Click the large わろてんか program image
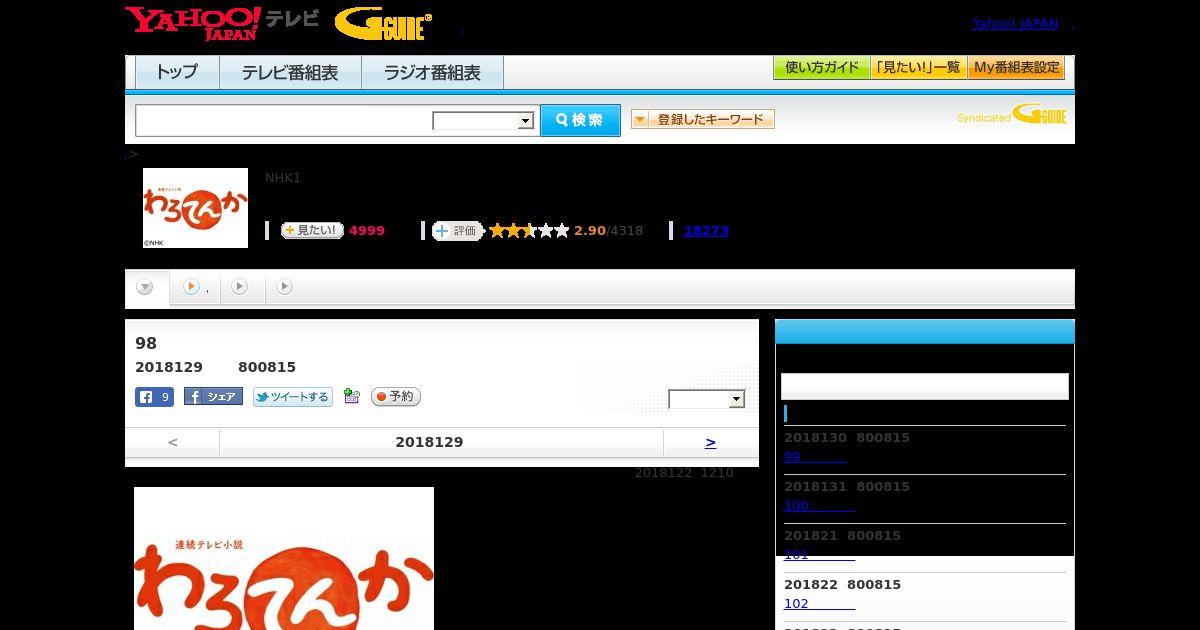 coord(284,558)
